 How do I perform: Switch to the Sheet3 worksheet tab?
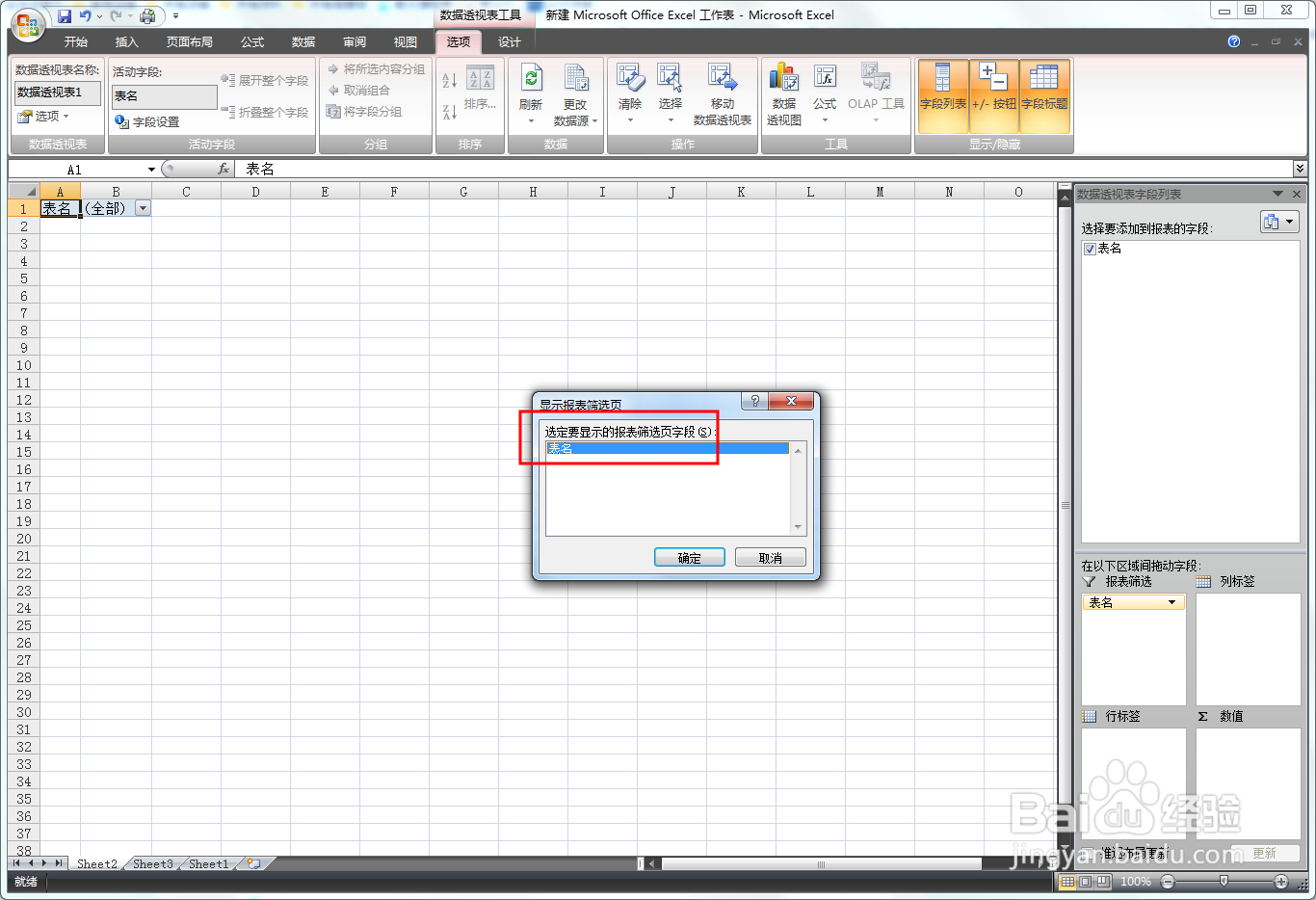pyautogui.click(x=153, y=863)
